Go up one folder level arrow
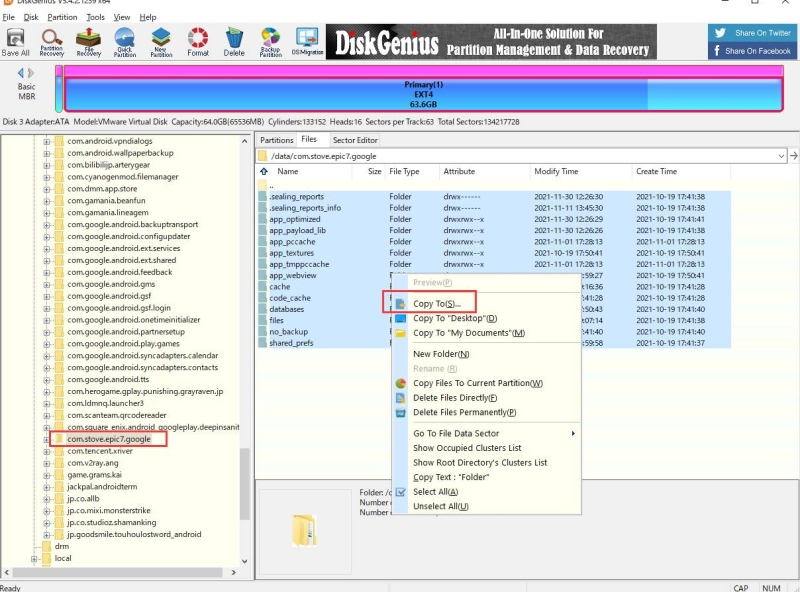 (264, 171)
